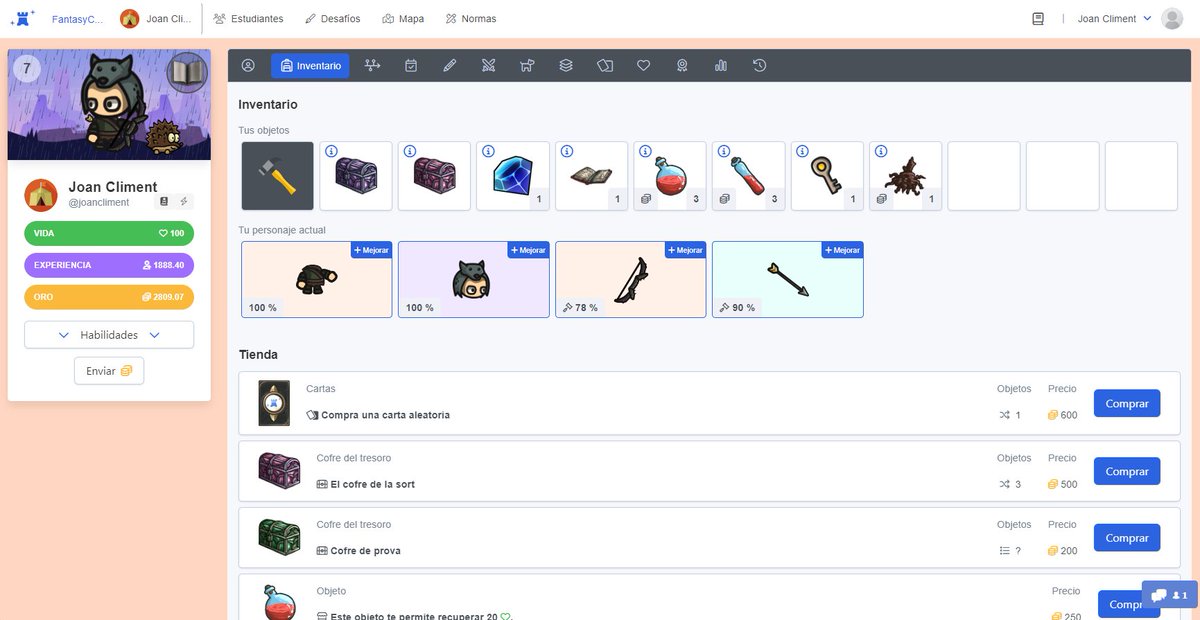
Task: Click the user avatar in top-right corner
Action: click(1172, 19)
